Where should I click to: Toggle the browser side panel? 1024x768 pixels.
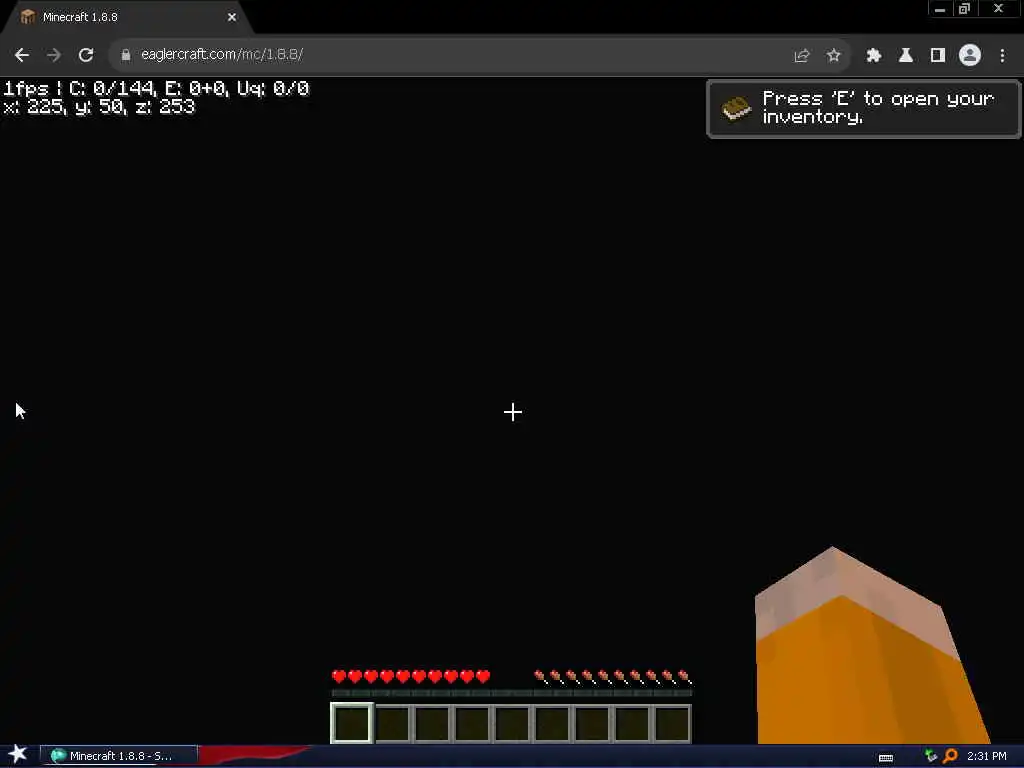click(x=938, y=56)
